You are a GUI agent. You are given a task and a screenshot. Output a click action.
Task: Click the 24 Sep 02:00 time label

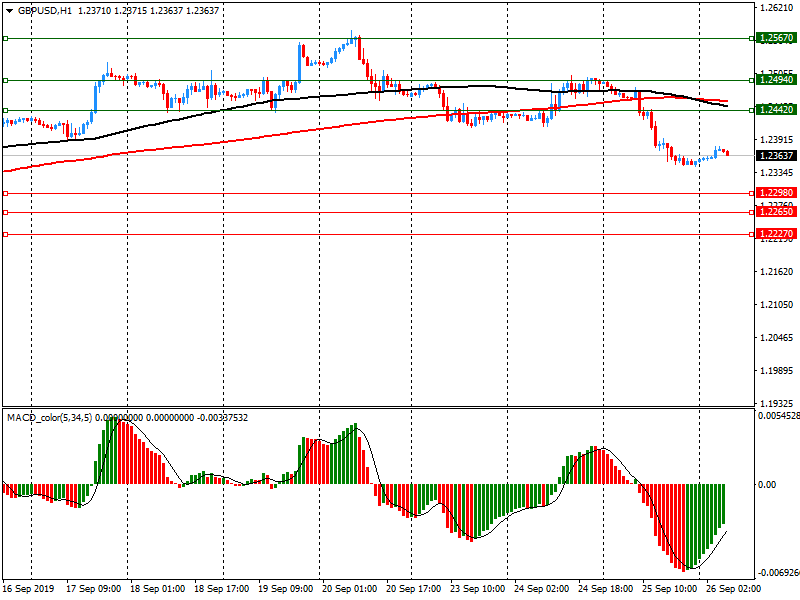pos(541,589)
